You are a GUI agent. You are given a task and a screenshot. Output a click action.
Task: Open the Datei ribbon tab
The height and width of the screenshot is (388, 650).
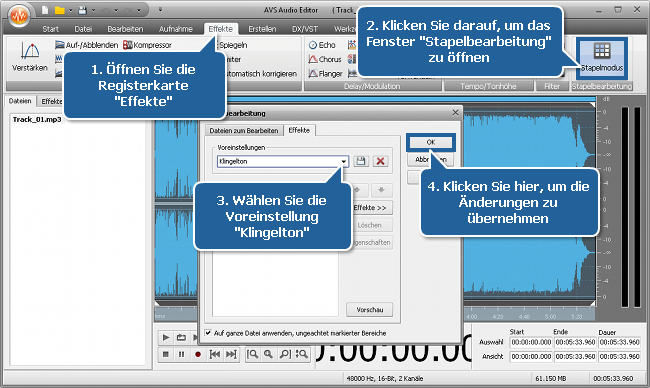point(83,29)
